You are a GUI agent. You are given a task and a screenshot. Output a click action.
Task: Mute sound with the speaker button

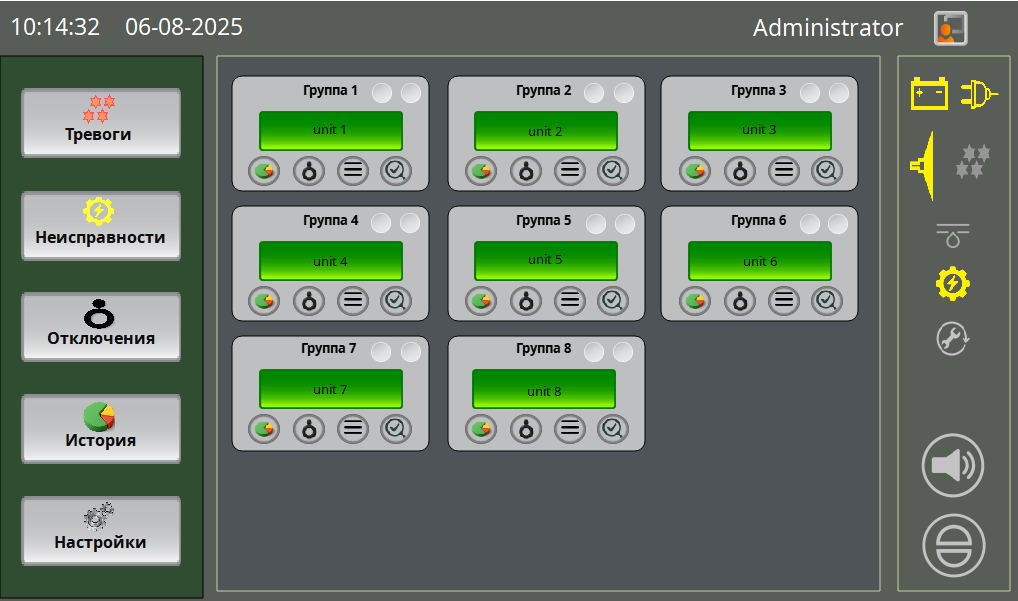tap(951, 465)
